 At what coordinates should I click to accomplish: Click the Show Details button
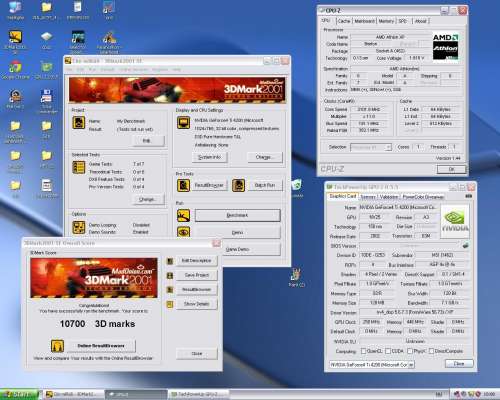[x=197, y=304]
